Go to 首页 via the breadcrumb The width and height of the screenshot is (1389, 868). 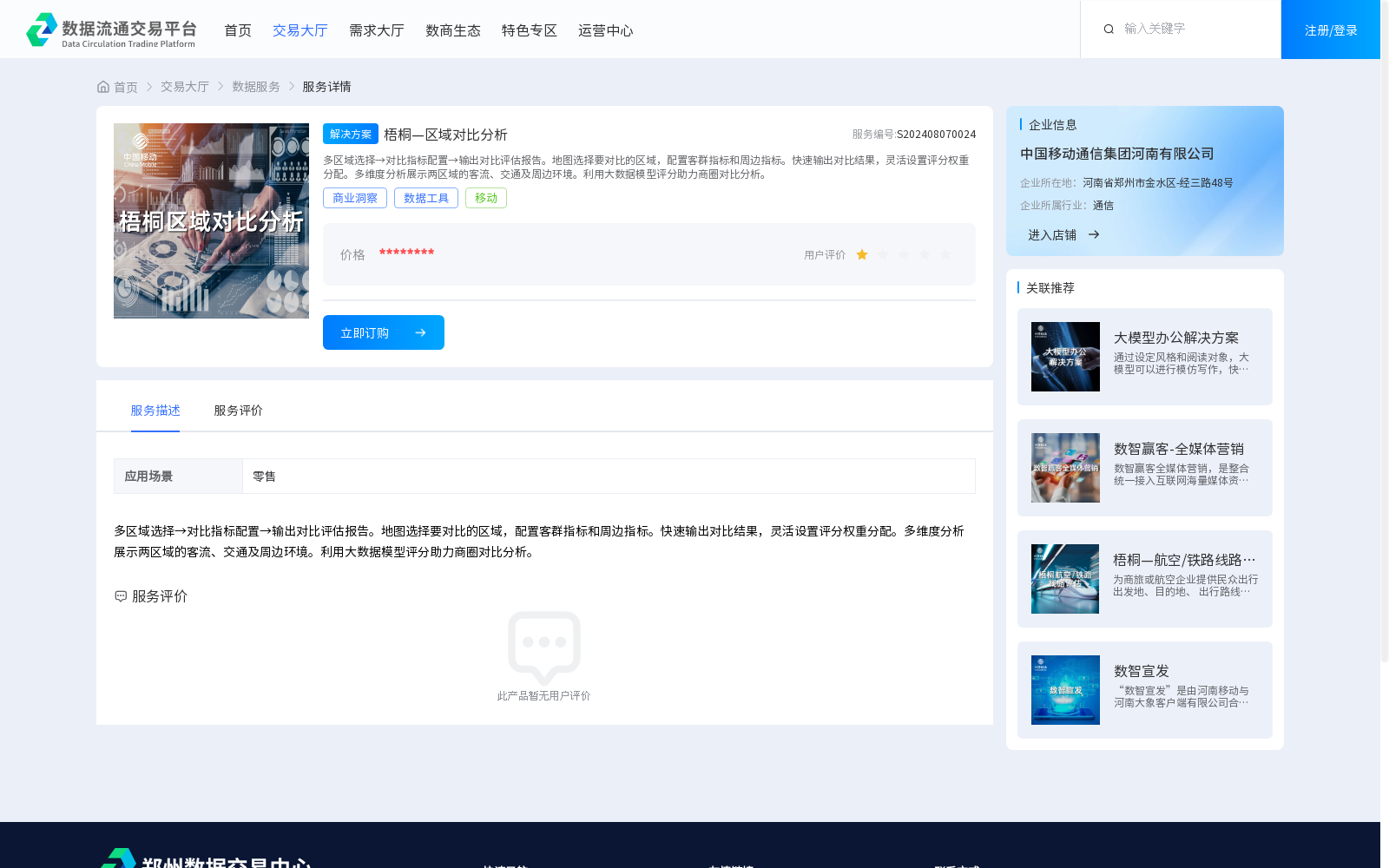(x=126, y=87)
